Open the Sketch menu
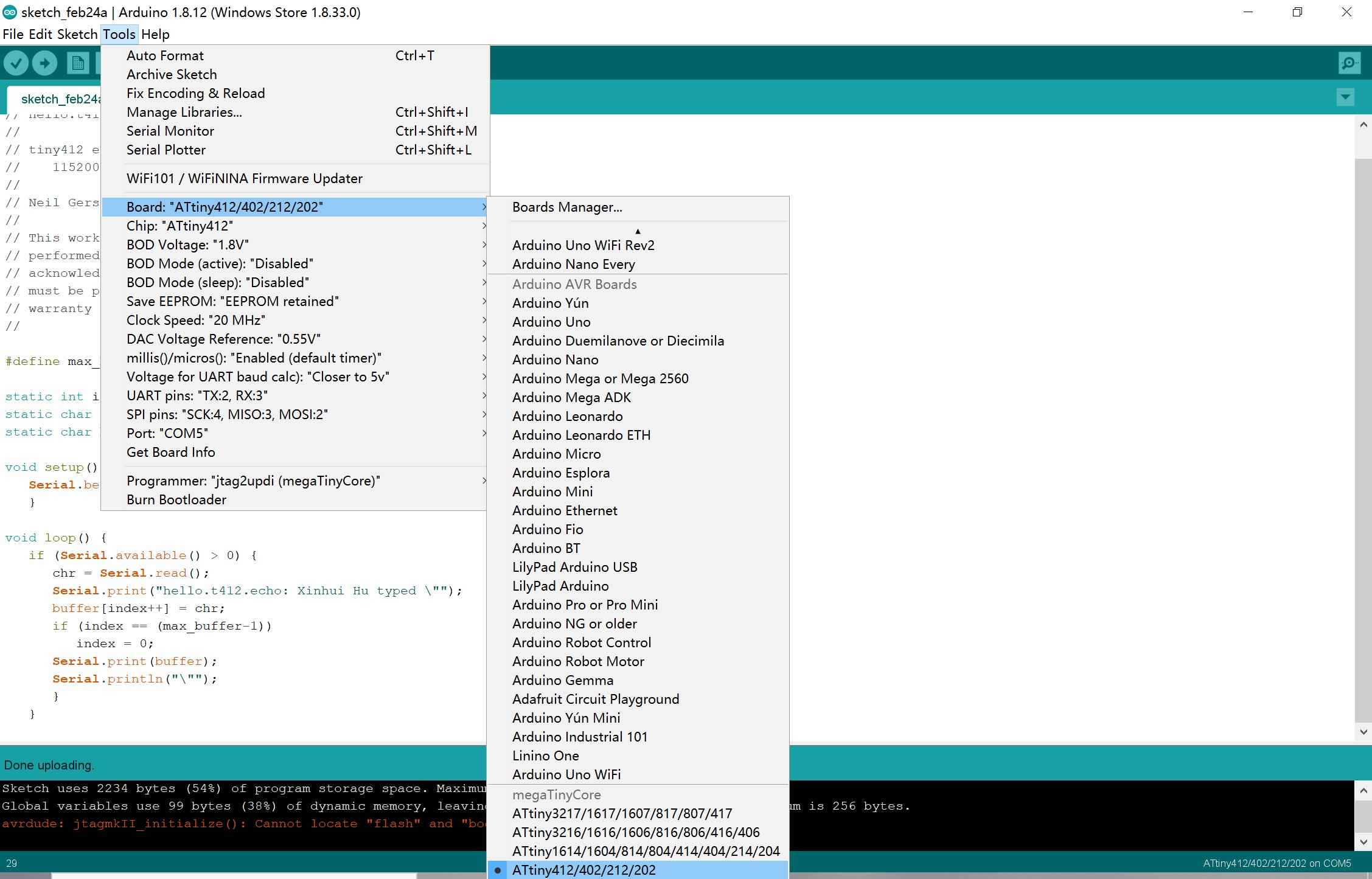The width and height of the screenshot is (1372, 879). pos(77,34)
